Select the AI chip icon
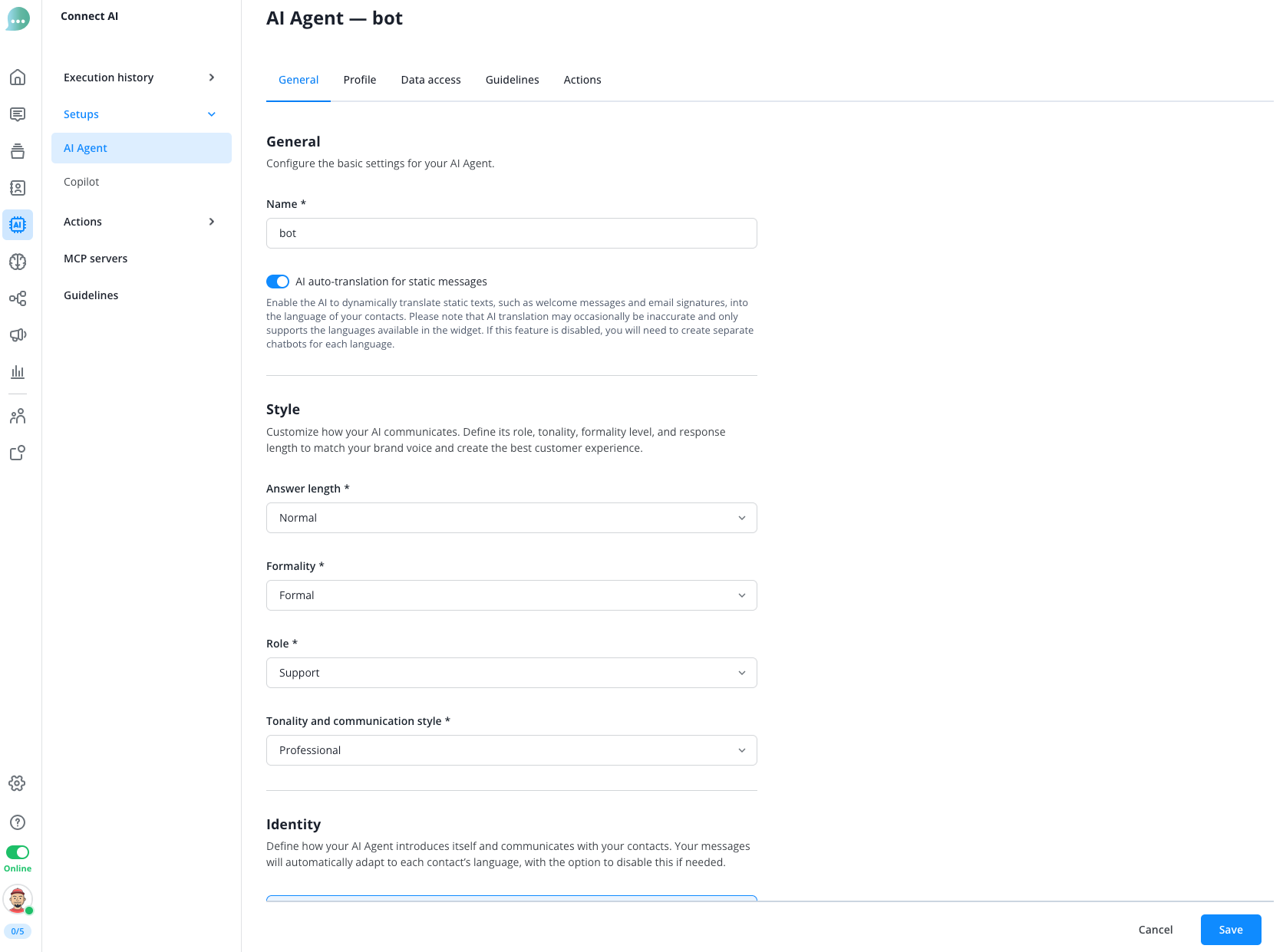This screenshot has width=1283, height=952. (18, 225)
